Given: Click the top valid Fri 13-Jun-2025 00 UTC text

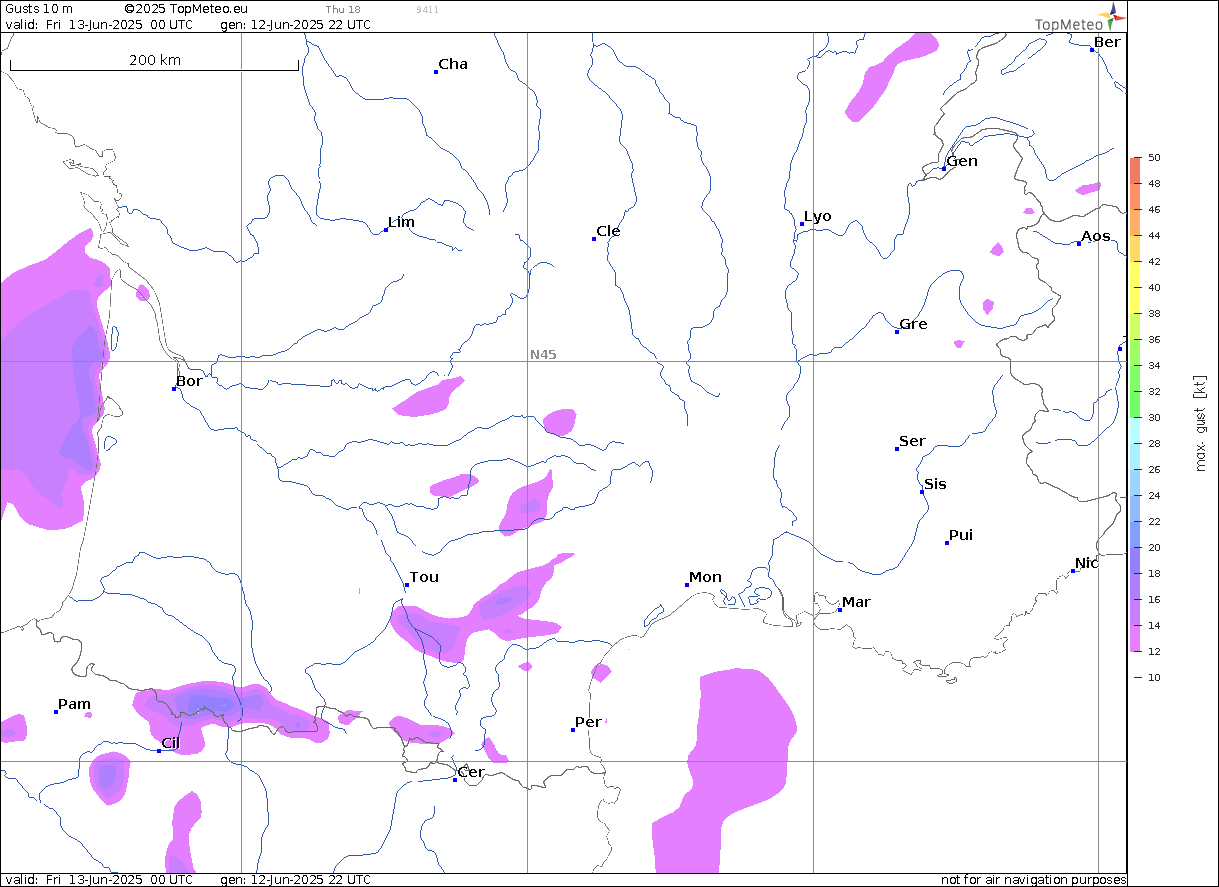Looking at the screenshot, I should pos(99,25).
